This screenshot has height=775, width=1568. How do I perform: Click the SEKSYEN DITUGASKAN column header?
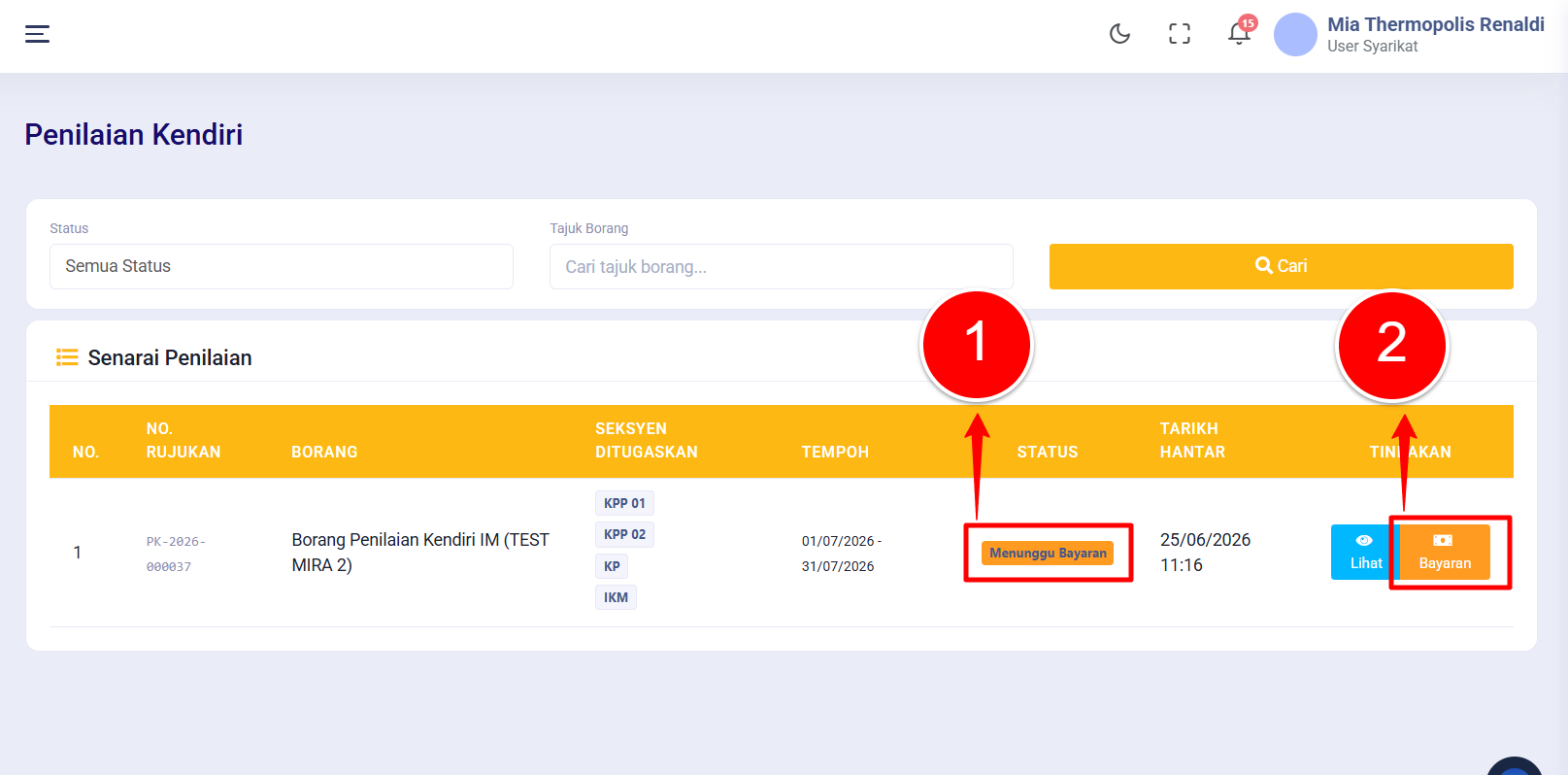click(647, 440)
